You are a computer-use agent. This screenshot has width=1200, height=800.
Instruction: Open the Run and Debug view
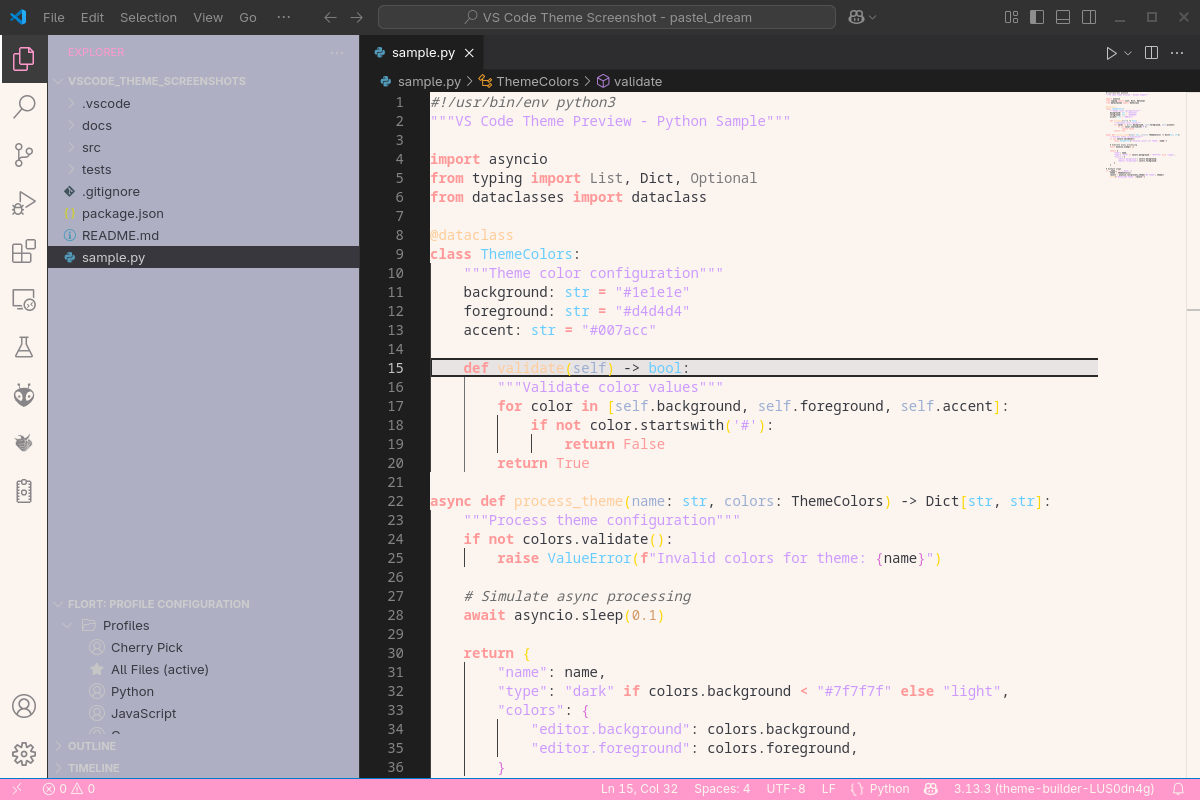point(24,203)
